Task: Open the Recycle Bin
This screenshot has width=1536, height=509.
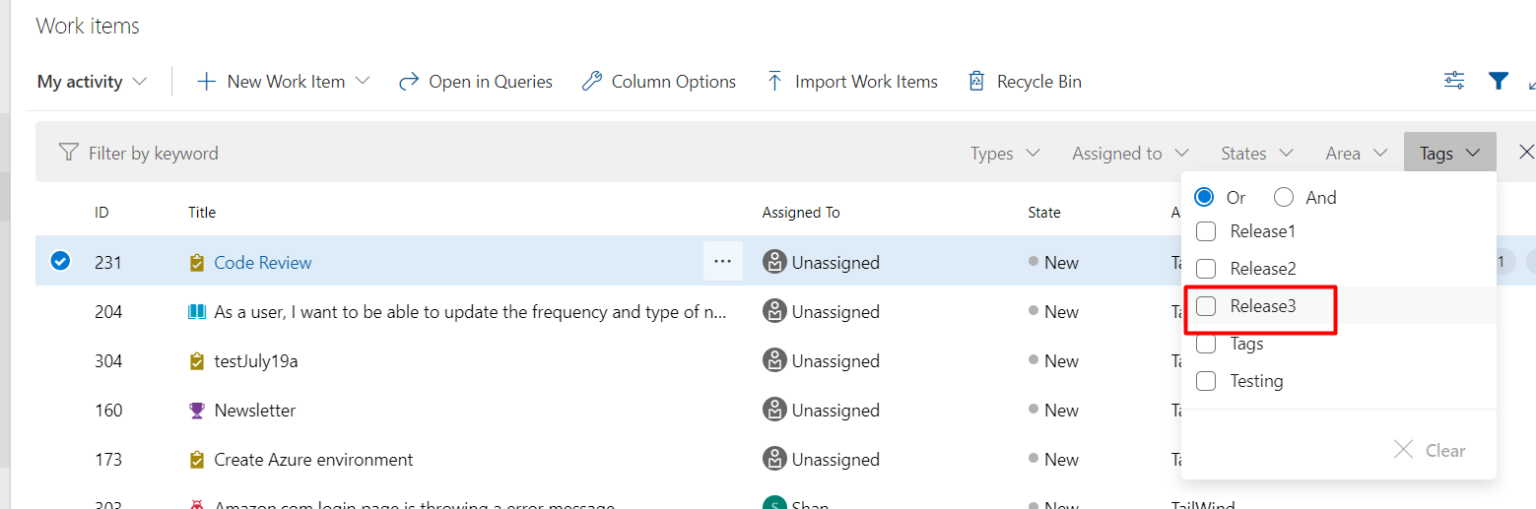Action: pyautogui.click(x=1025, y=82)
